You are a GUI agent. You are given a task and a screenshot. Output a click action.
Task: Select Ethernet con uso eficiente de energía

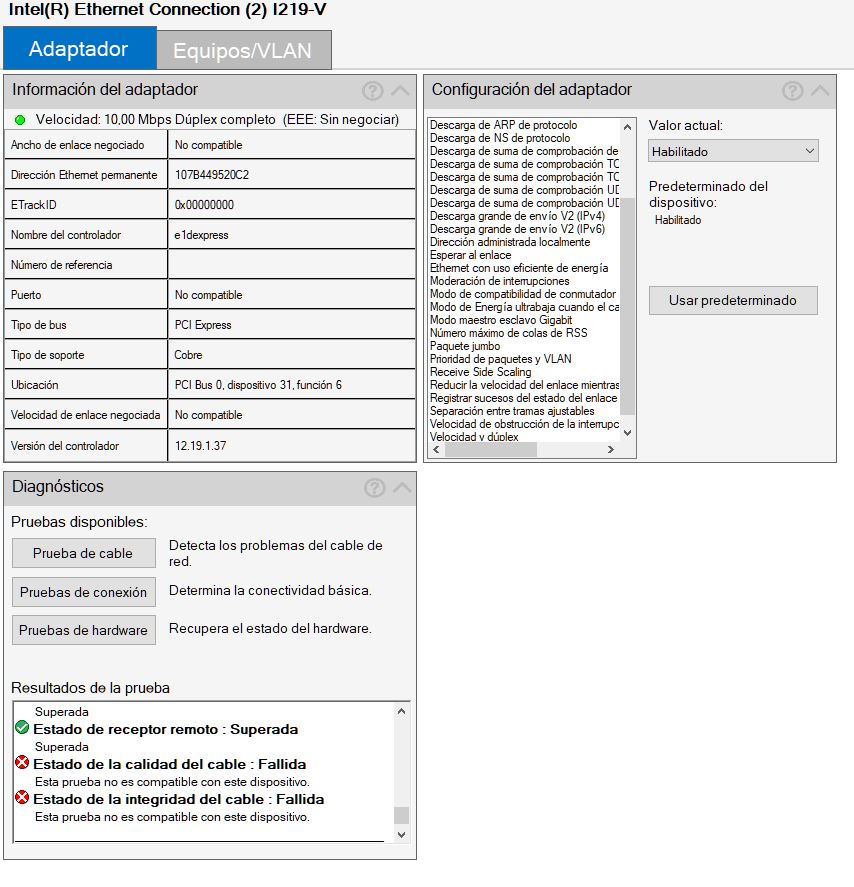519,268
